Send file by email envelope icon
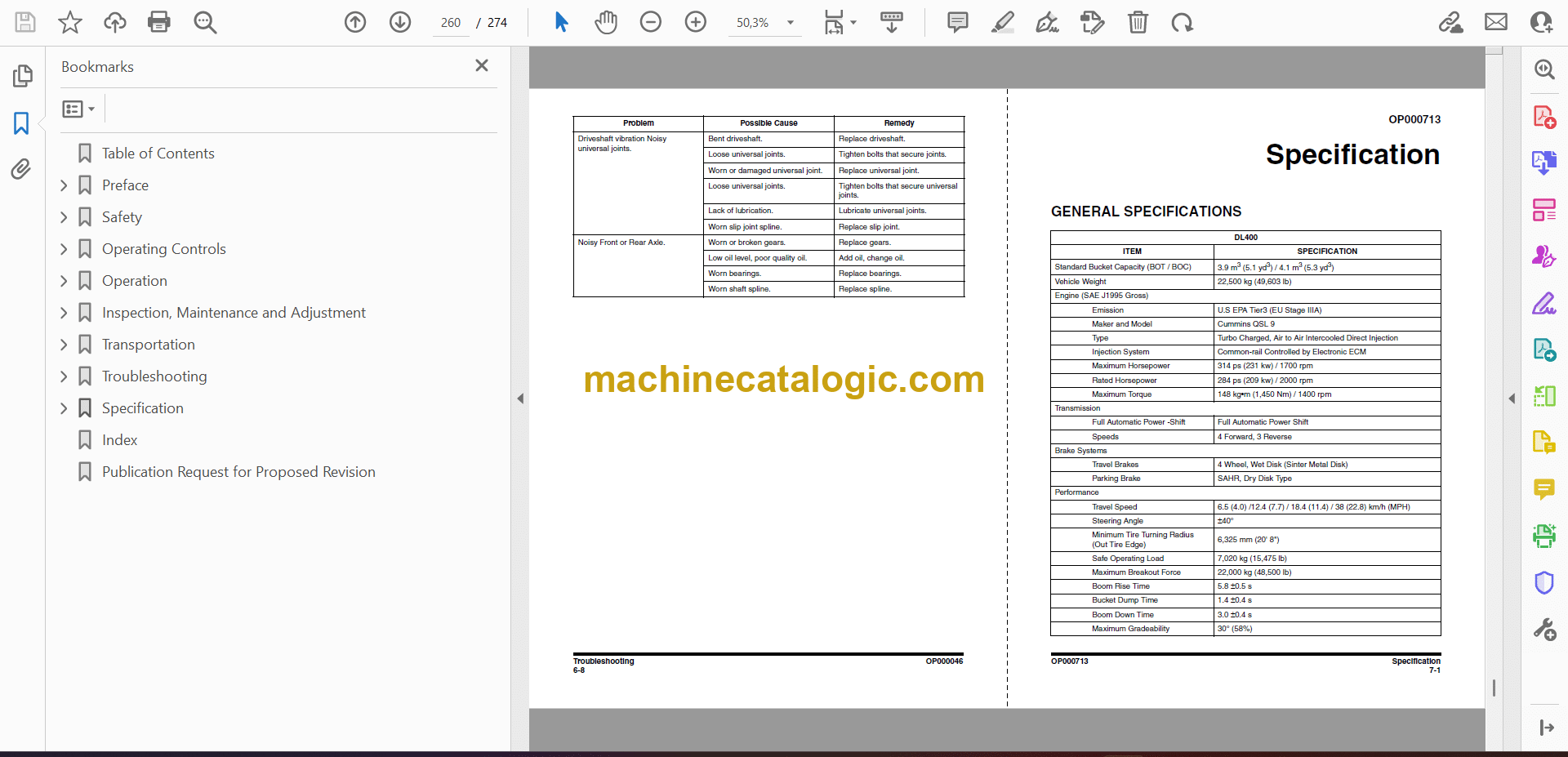Viewport: 1568px width, 757px height. (x=1496, y=22)
